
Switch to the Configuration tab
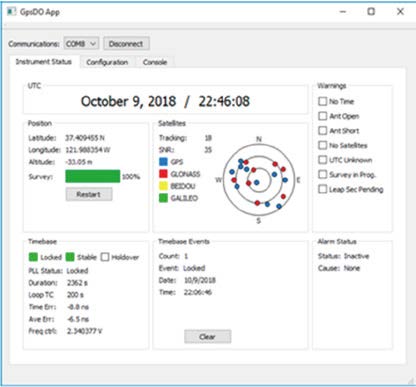107,62
